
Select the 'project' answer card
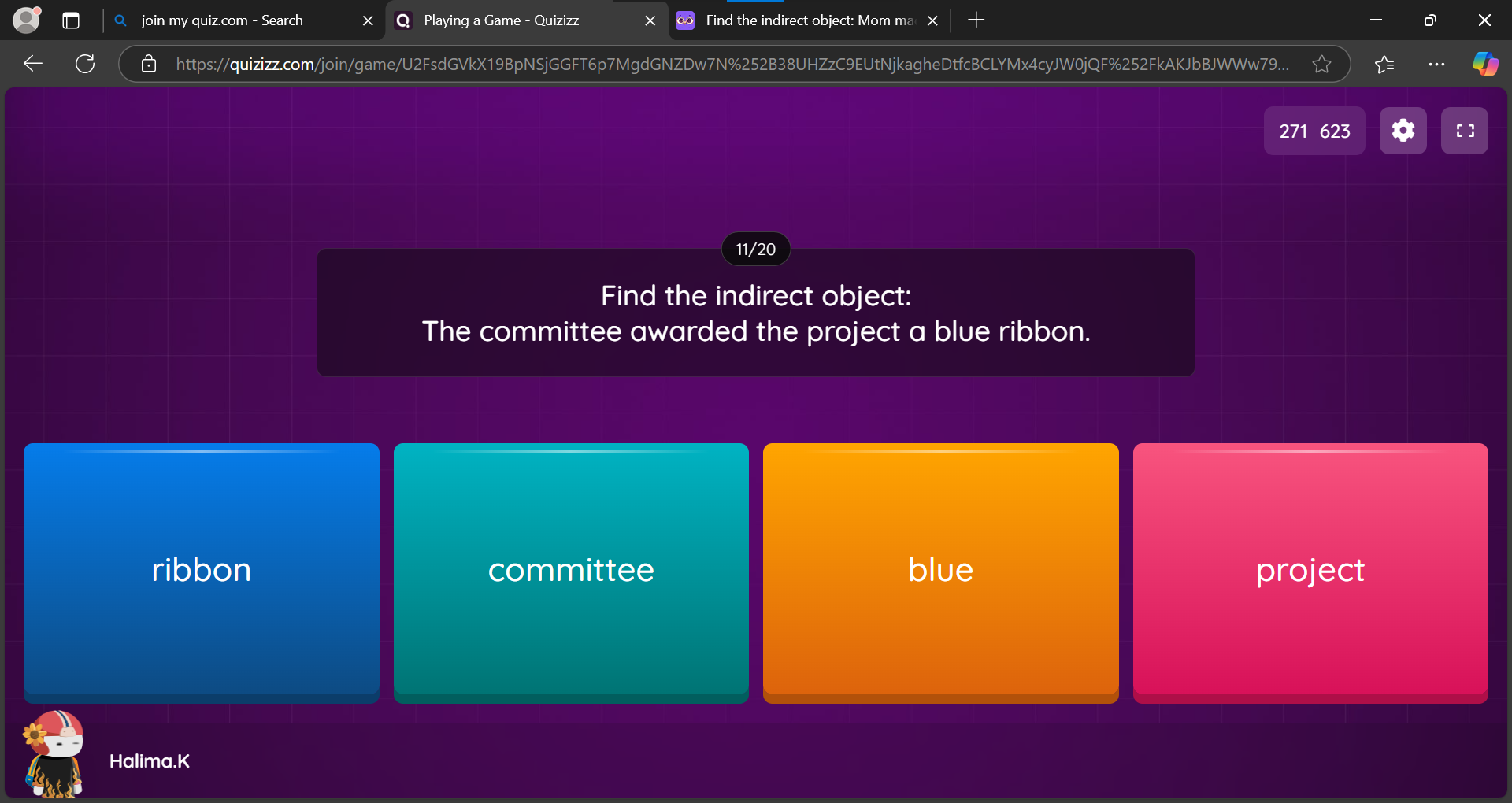pos(1310,571)
